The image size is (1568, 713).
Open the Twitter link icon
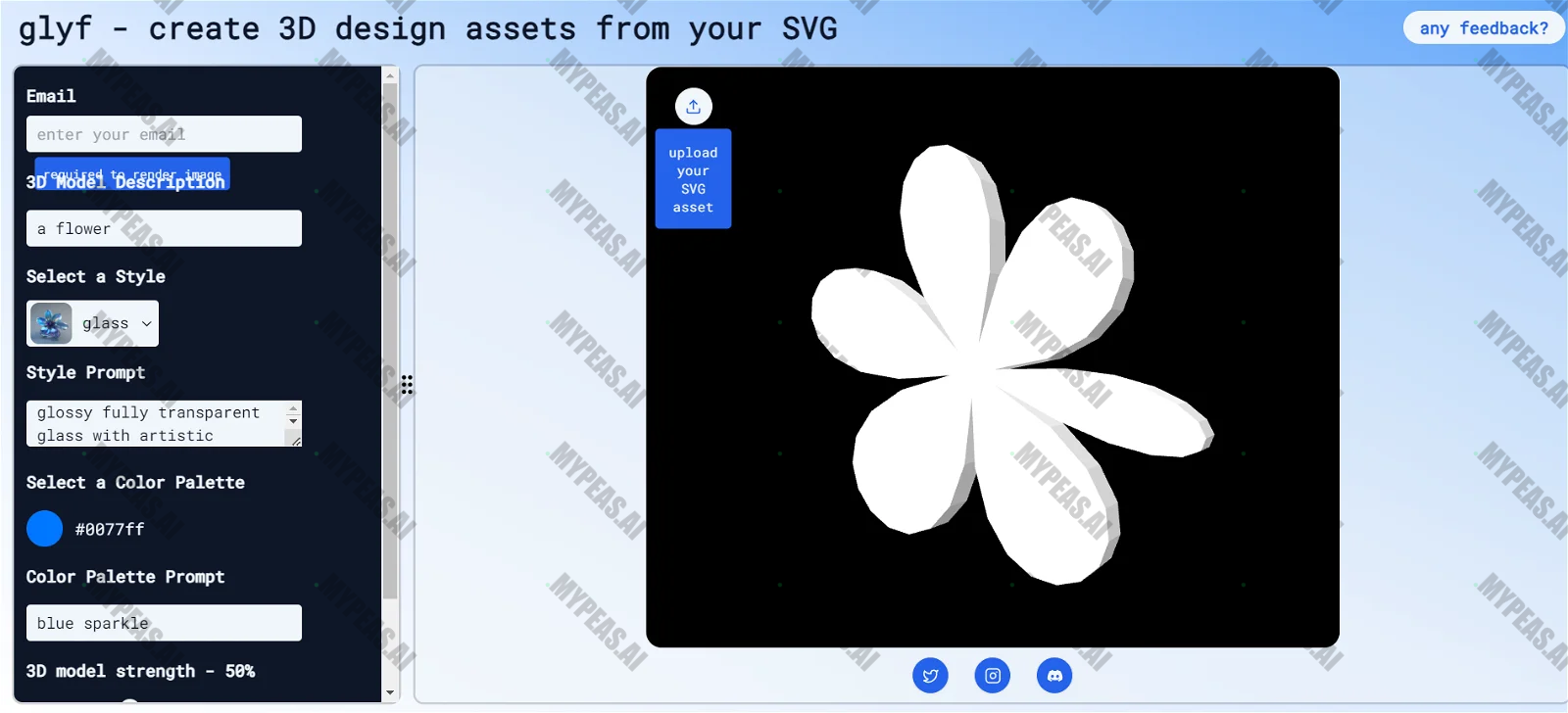pyautogui.click(x=930, y=675)
